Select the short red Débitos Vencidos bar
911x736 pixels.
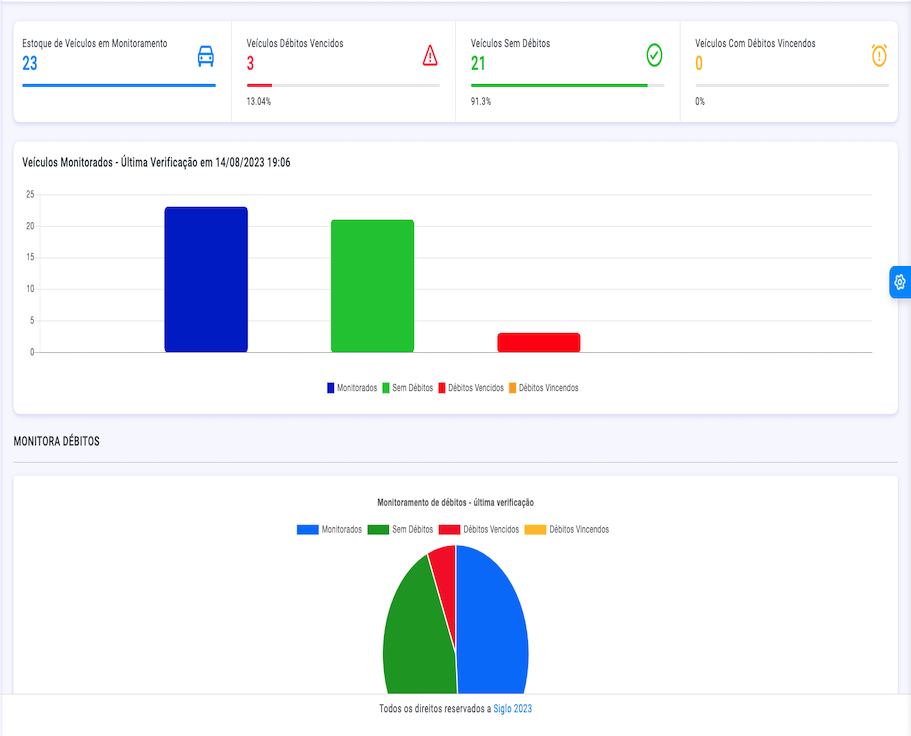coord(538,343)
